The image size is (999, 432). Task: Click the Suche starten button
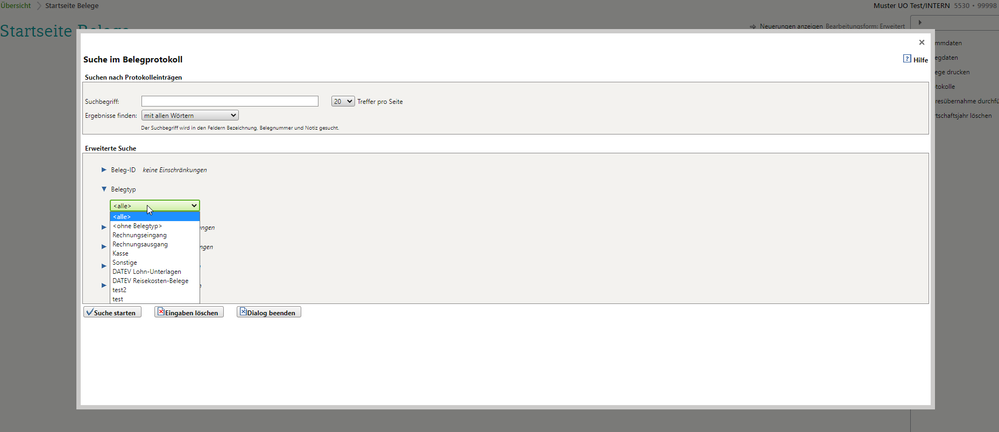pyautogui.click(x=111, y=312)
